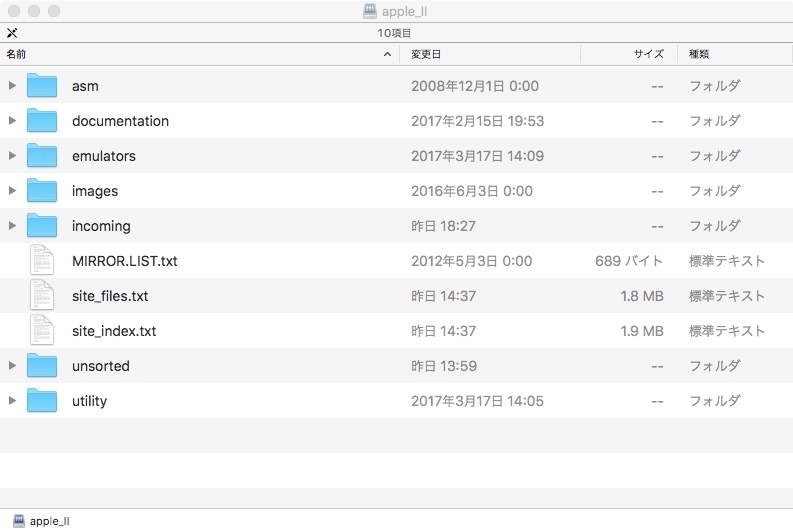Select the utility folder row date
This screenshot has height=532, width=793.
pos(477,401)
